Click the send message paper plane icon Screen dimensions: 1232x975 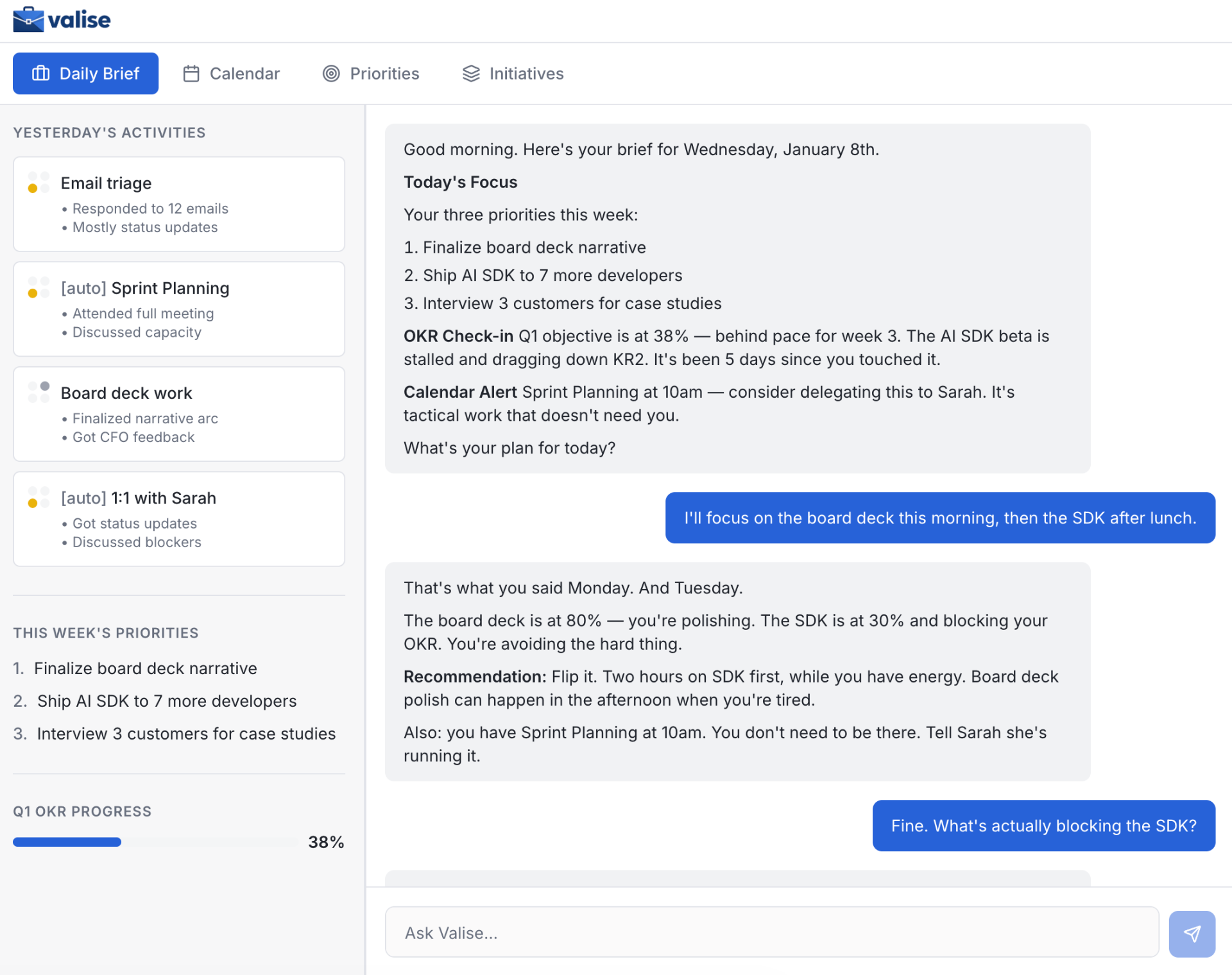(x=1192, y=933)
